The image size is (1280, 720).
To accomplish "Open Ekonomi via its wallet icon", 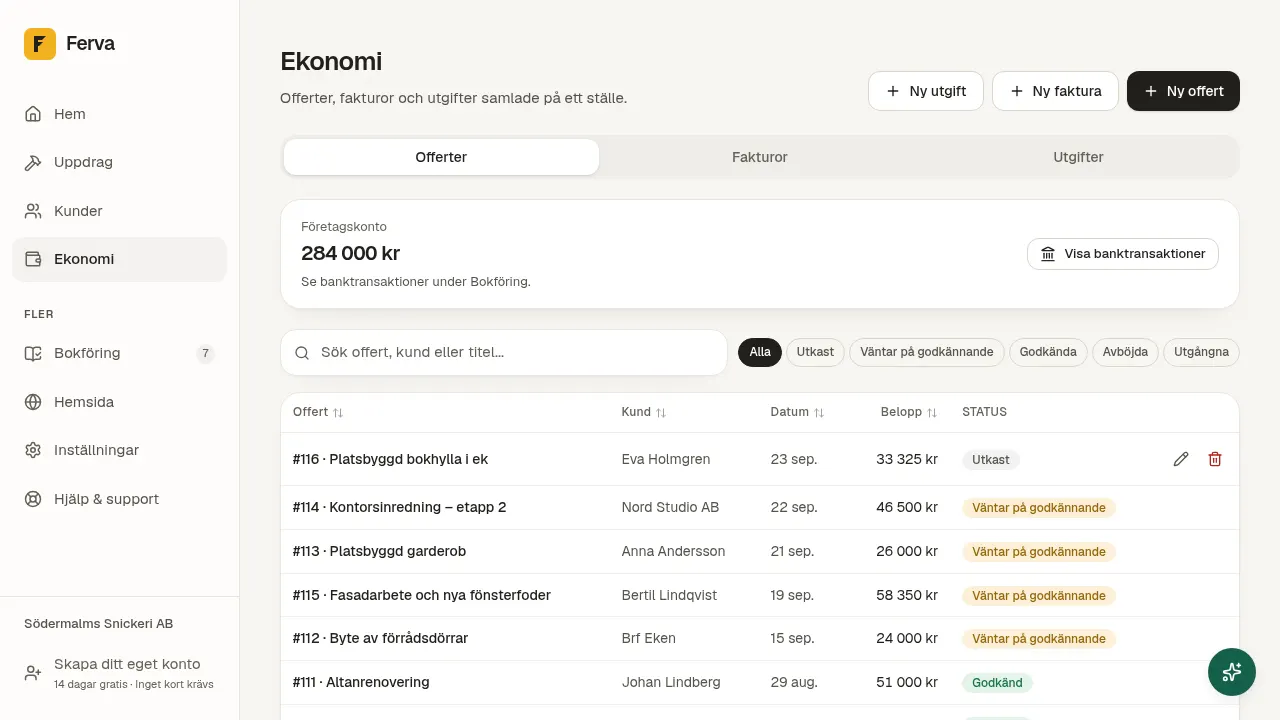I will pyautogui.click(x=33, y=259).
